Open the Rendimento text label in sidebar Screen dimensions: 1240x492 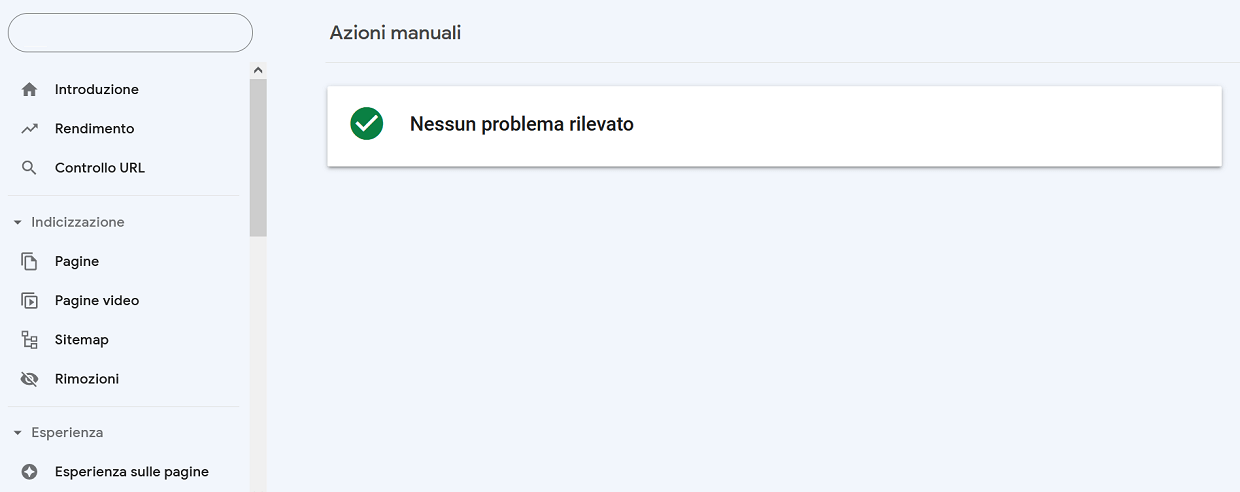(x=94, y=129)
